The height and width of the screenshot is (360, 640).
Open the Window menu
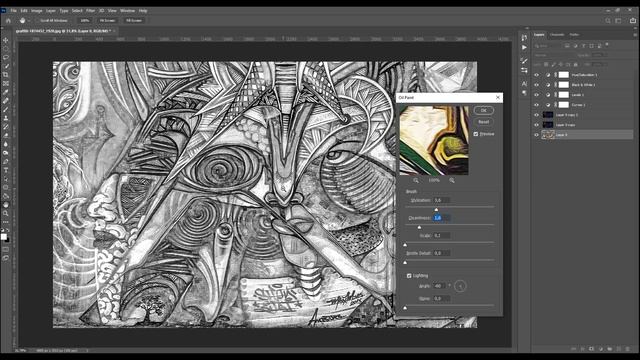click(x=127, y=11)
